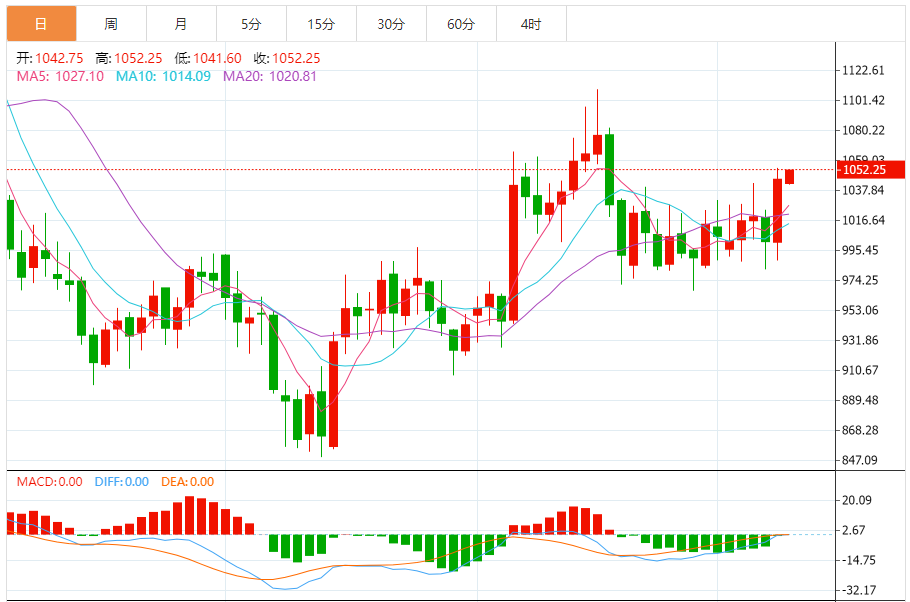Click the 开:1042.75 open price value

click(50, 58)
